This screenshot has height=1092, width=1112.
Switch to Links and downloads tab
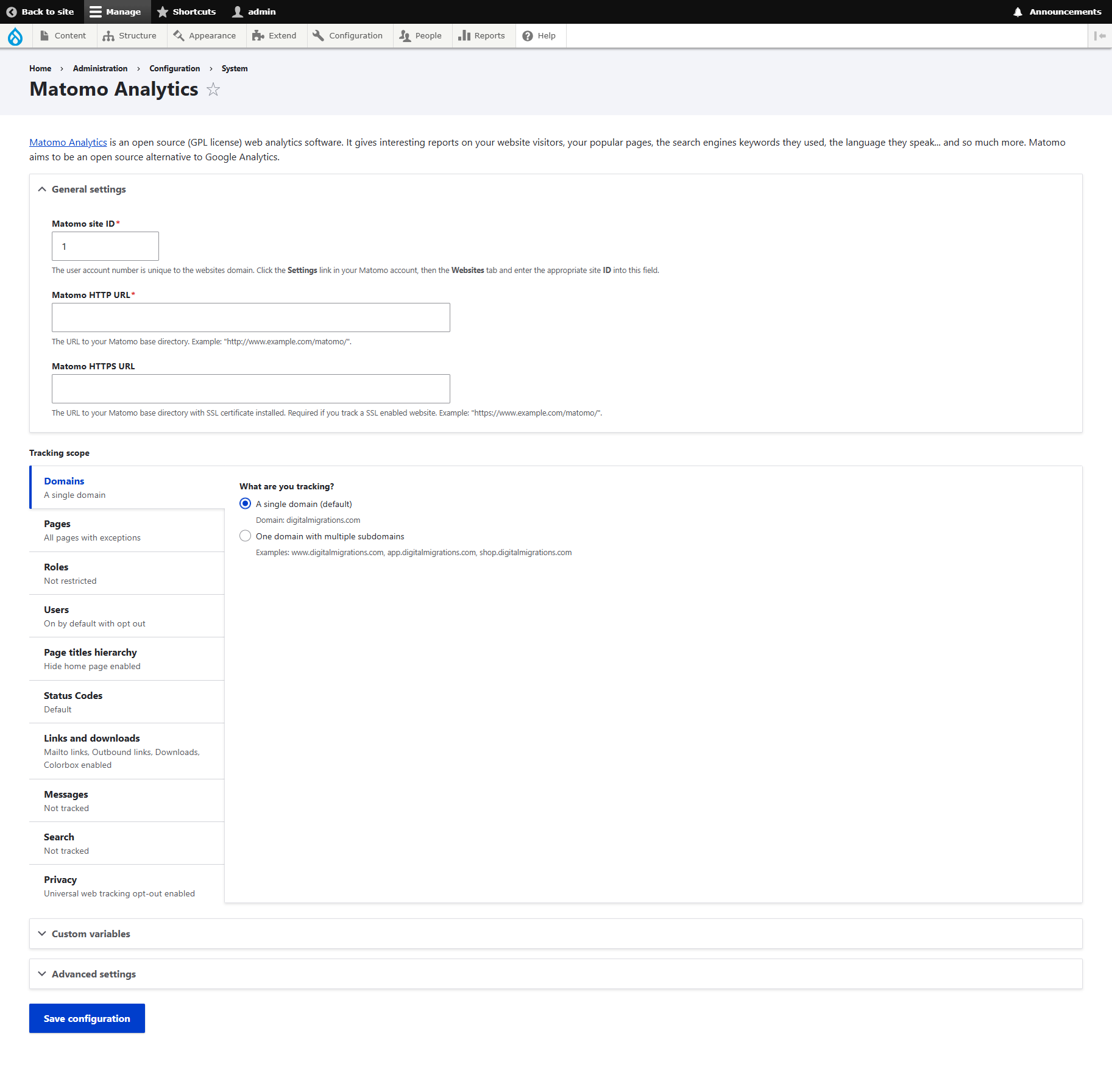(x=127, y=751)
